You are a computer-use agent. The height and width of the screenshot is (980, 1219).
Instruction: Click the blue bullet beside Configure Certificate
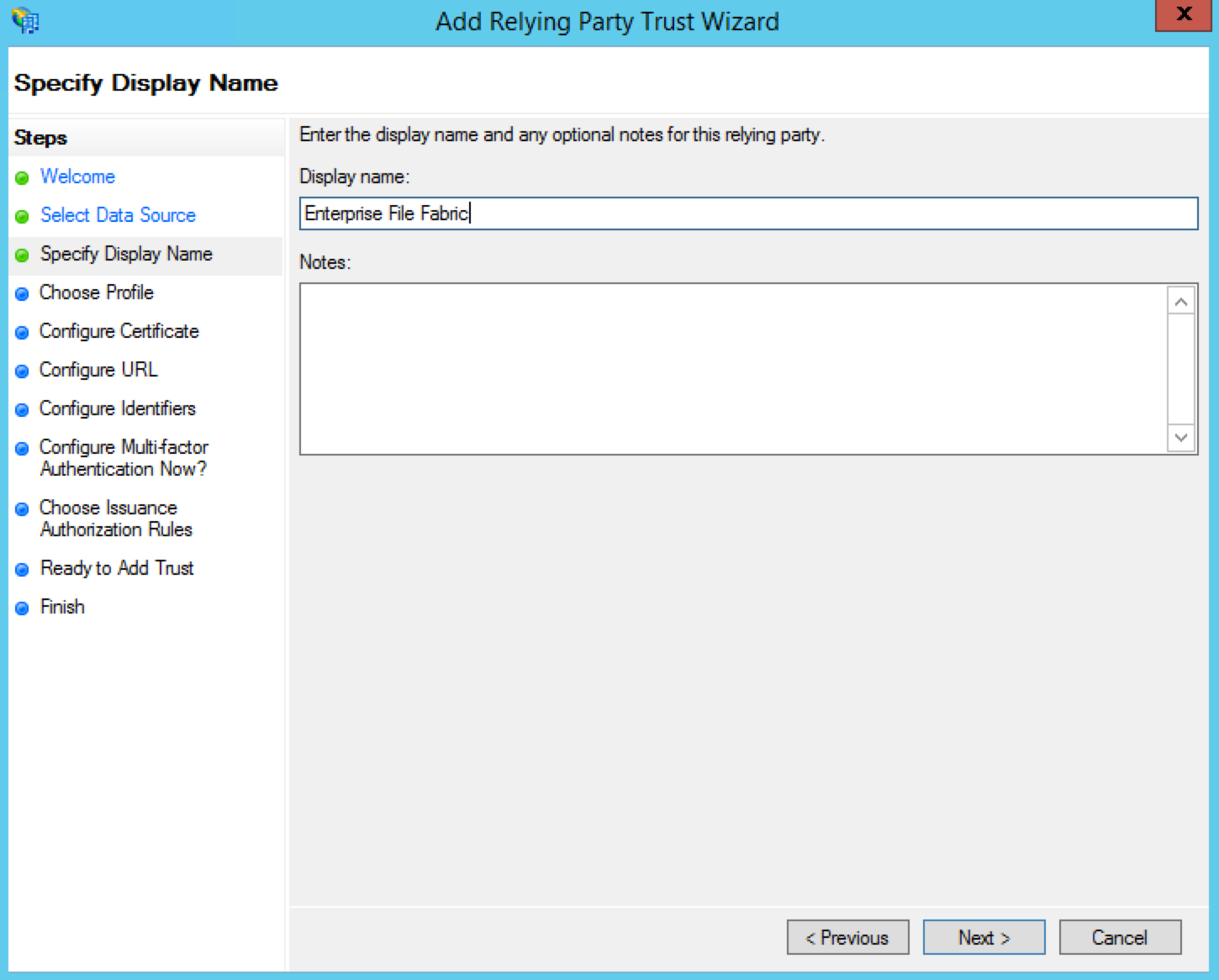coord(23,333)
